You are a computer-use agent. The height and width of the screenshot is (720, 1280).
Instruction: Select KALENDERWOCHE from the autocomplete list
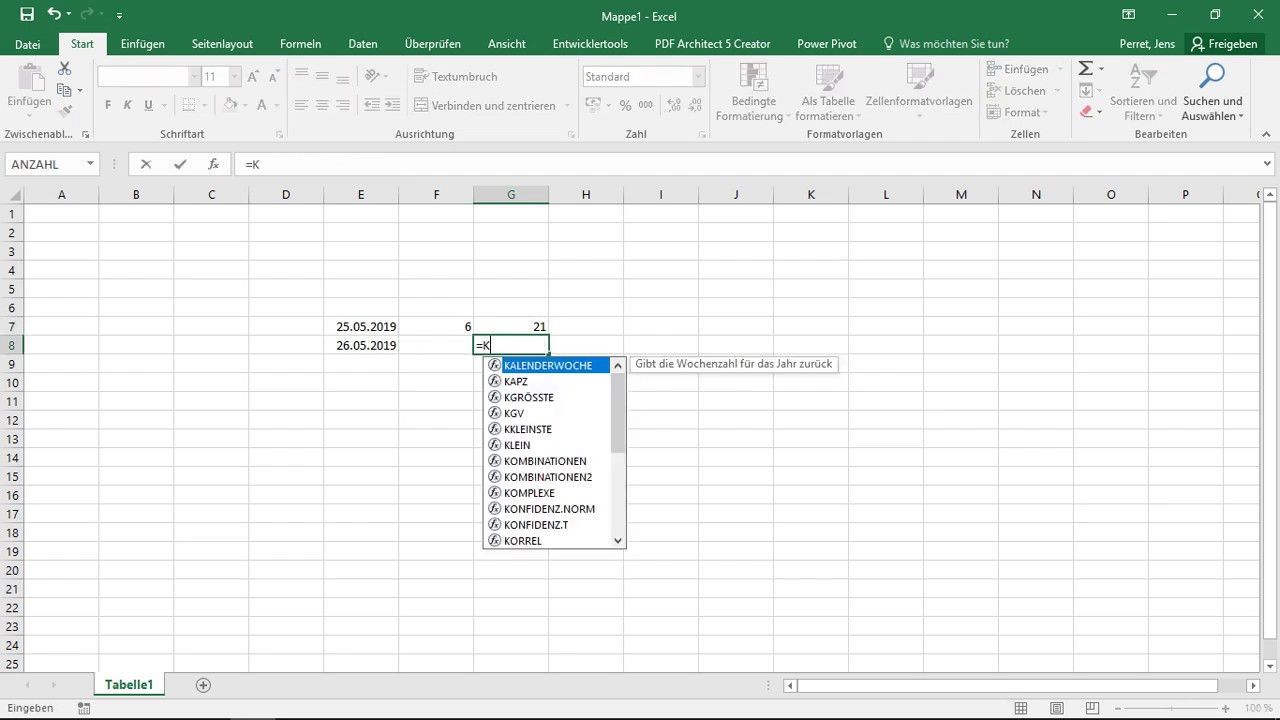point(547,365)
